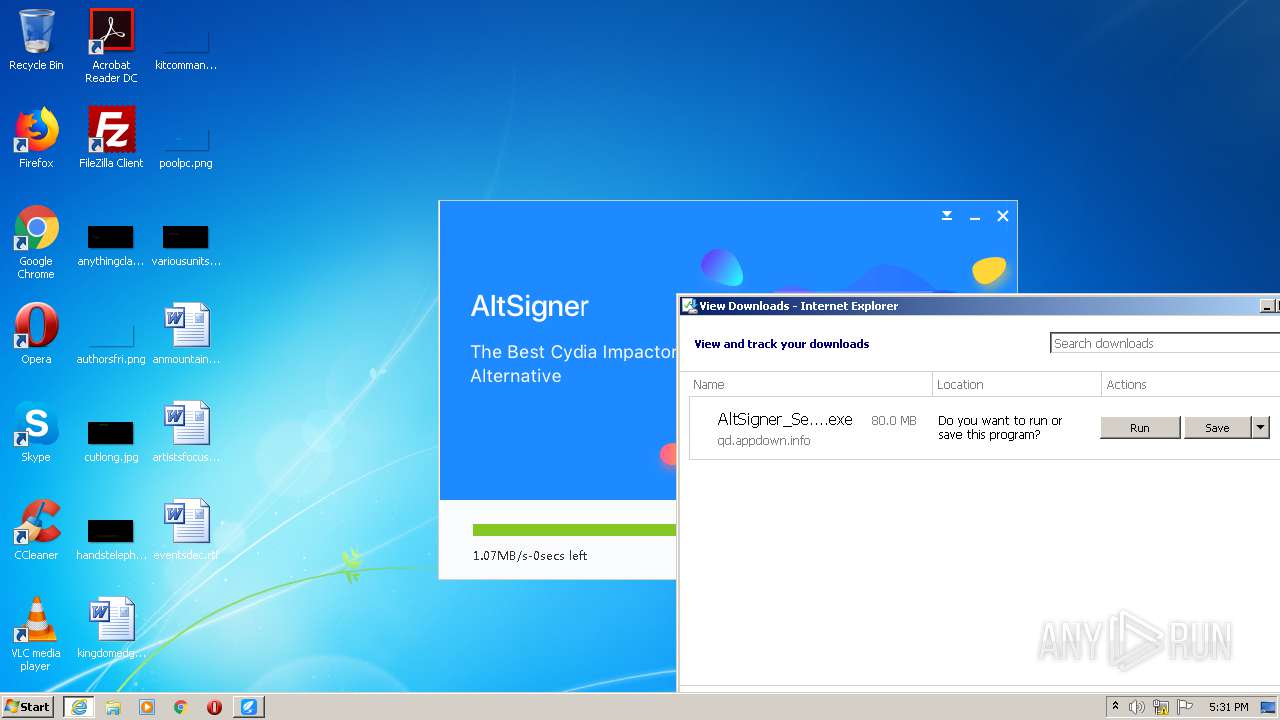Open Firefox desktop shortcut
Image resolution: width=1280 pixels, height=720 pixels.
click(x=36, y=138)
